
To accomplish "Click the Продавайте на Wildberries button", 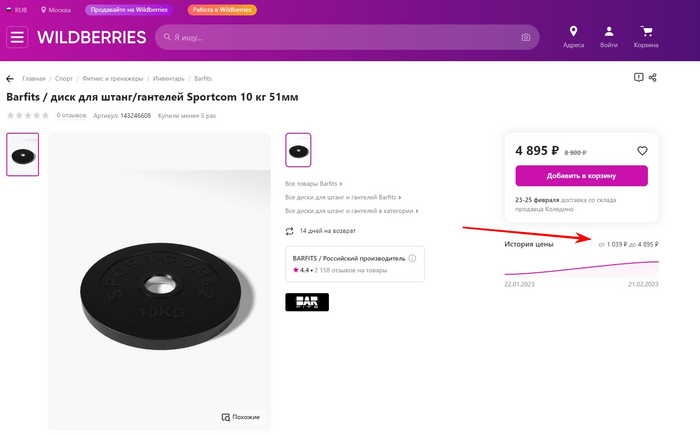I will pos(126,9).
